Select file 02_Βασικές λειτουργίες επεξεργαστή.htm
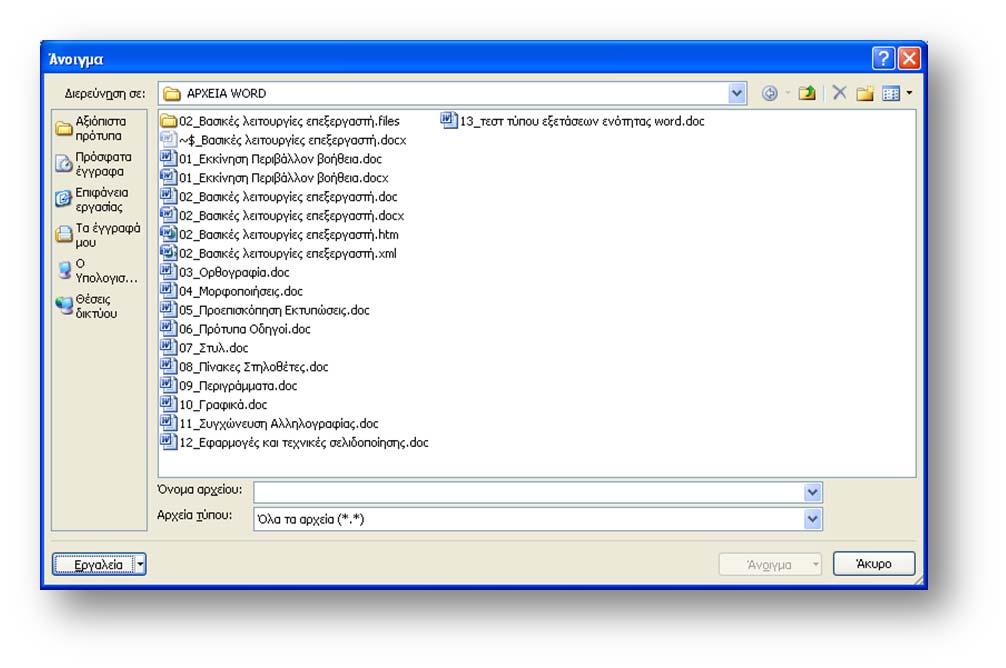Image resolution: width=1006 pixels, height=668 pixels. click(x=279, y=234)
